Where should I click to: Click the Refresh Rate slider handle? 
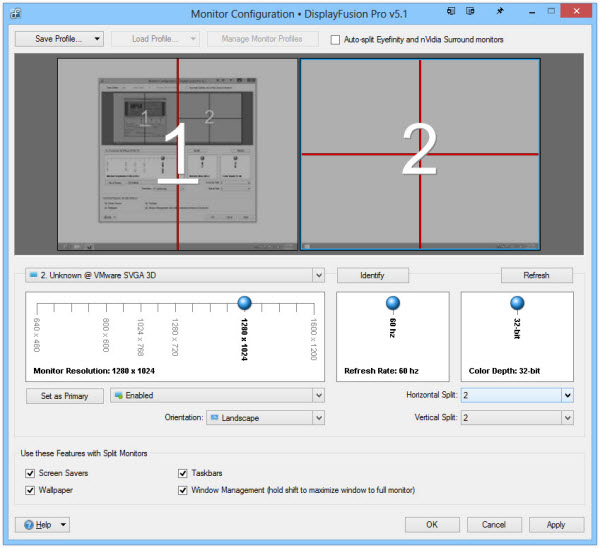[393, 303]
